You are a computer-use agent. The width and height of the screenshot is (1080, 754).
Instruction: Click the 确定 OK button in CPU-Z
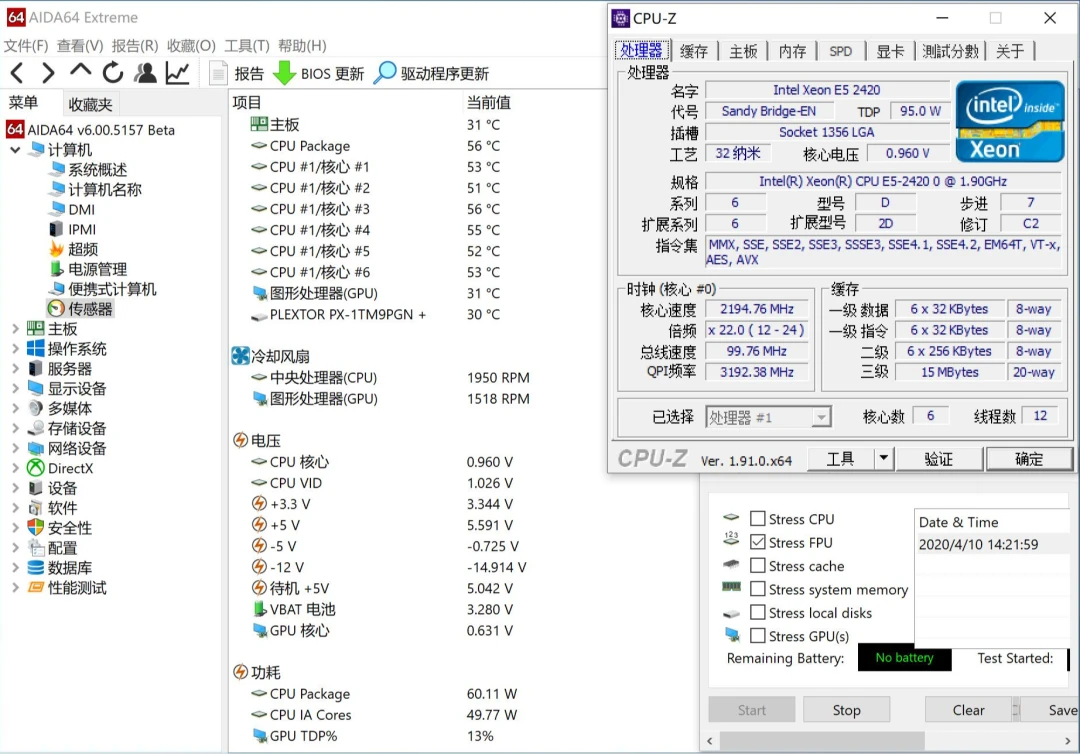pyautogui.click(x=1029, y=459)
